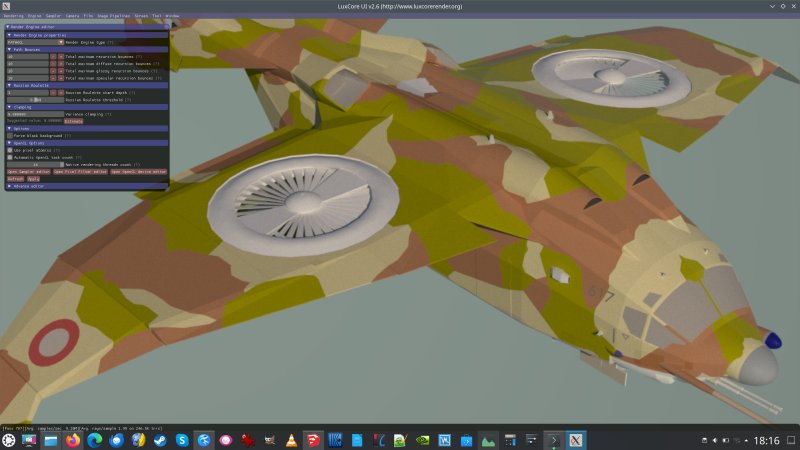Viewport: 800px width, 450px height.
Task: Open the KDE application launcher
Action: (9, 440)
